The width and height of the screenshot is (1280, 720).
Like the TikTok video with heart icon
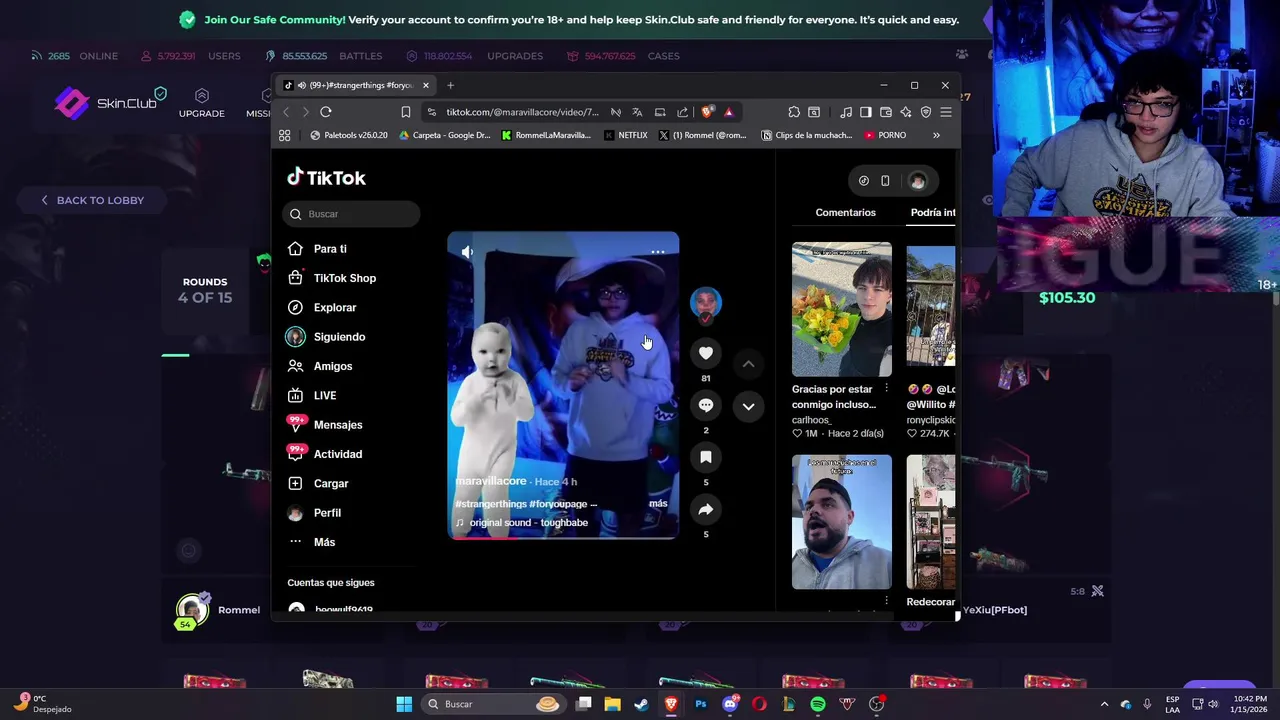[x=706, y=353]
